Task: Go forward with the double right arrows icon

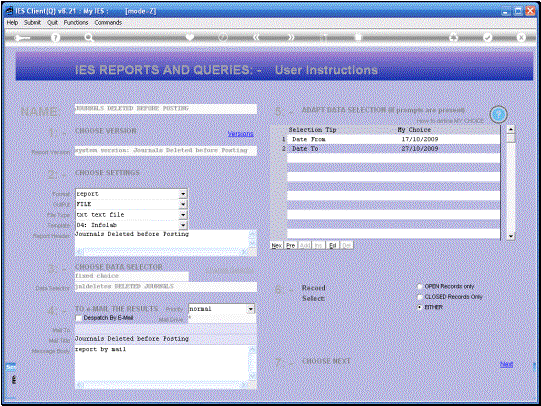Action: pos(291,37)
